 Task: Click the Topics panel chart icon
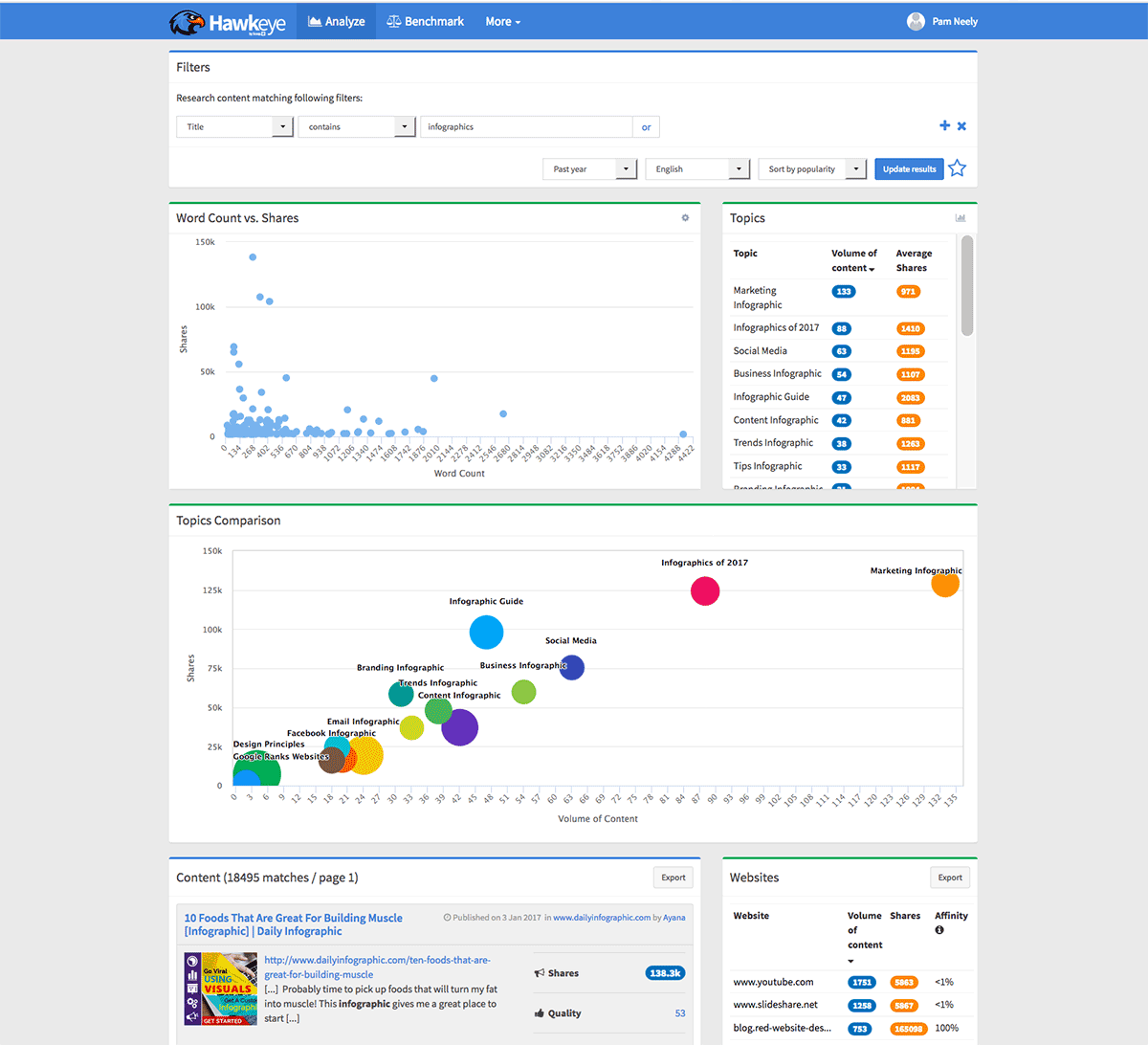960,218
